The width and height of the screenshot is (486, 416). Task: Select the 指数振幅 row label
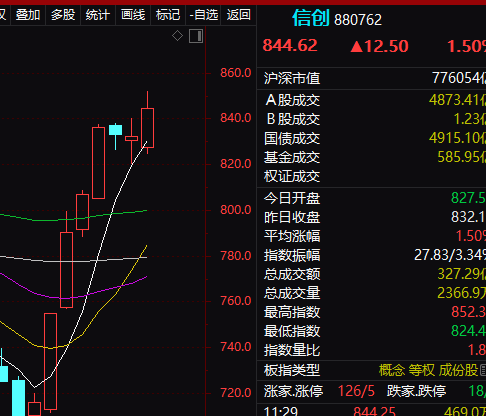(x=292, y=255)
